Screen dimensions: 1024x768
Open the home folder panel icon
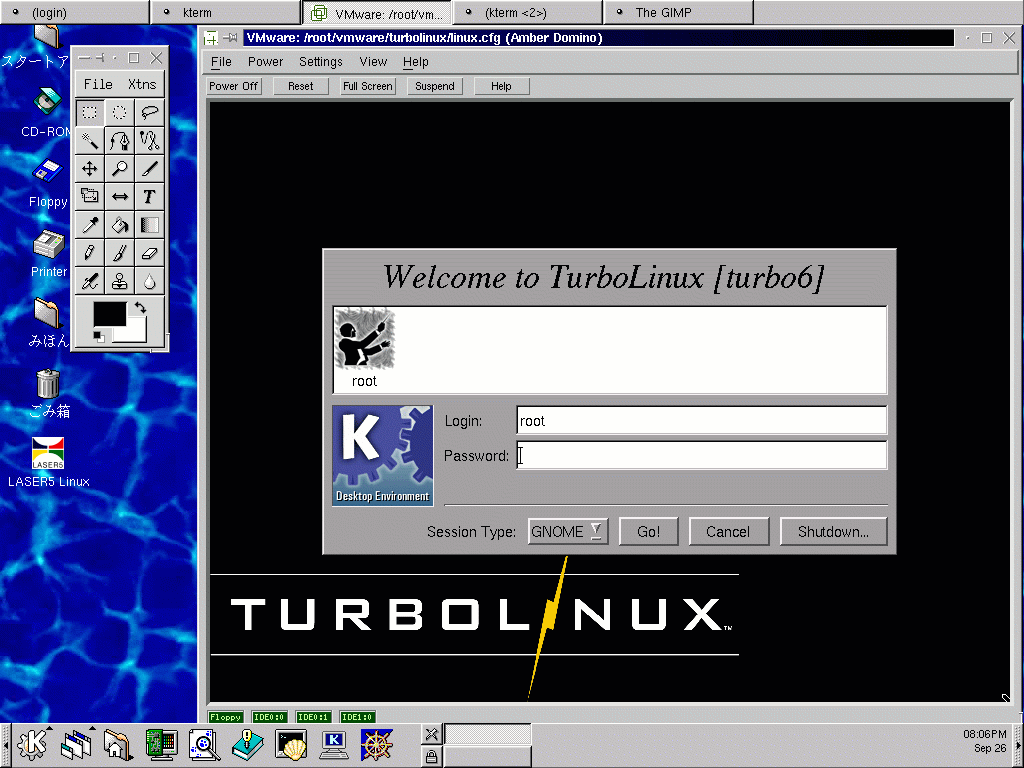coord(118,744)
